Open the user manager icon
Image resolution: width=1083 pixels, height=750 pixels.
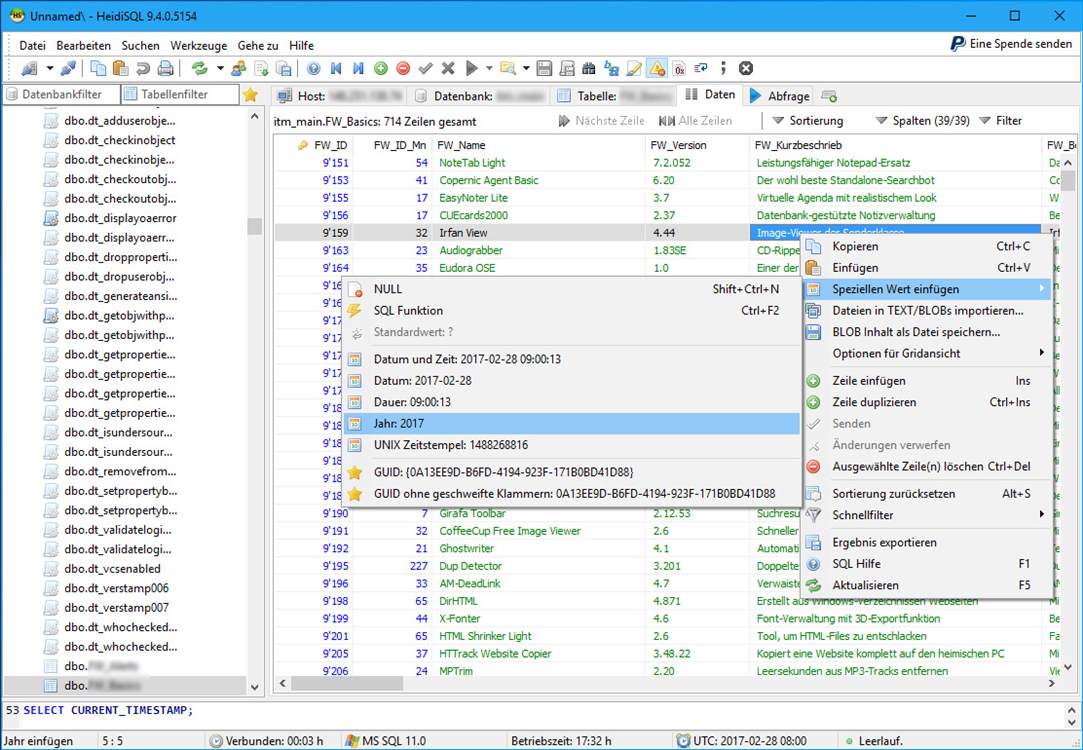pyautogui.click(x=239, y=68)
